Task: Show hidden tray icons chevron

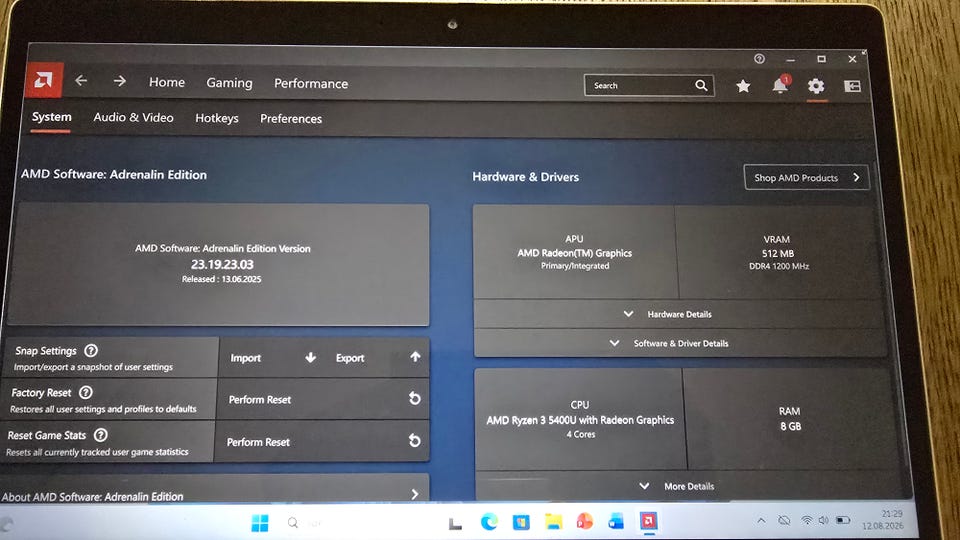Action: (761, 520)
